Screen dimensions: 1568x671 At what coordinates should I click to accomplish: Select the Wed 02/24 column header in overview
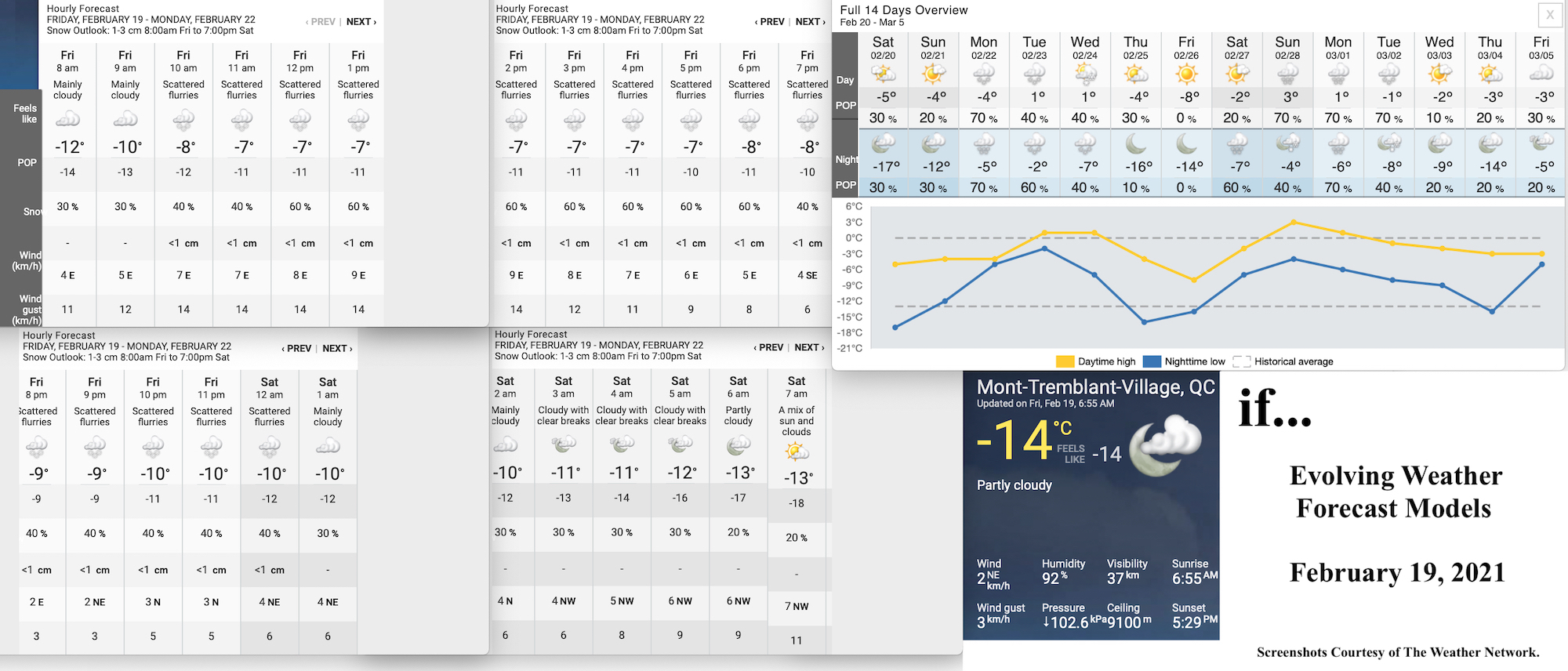[1085, 47]
